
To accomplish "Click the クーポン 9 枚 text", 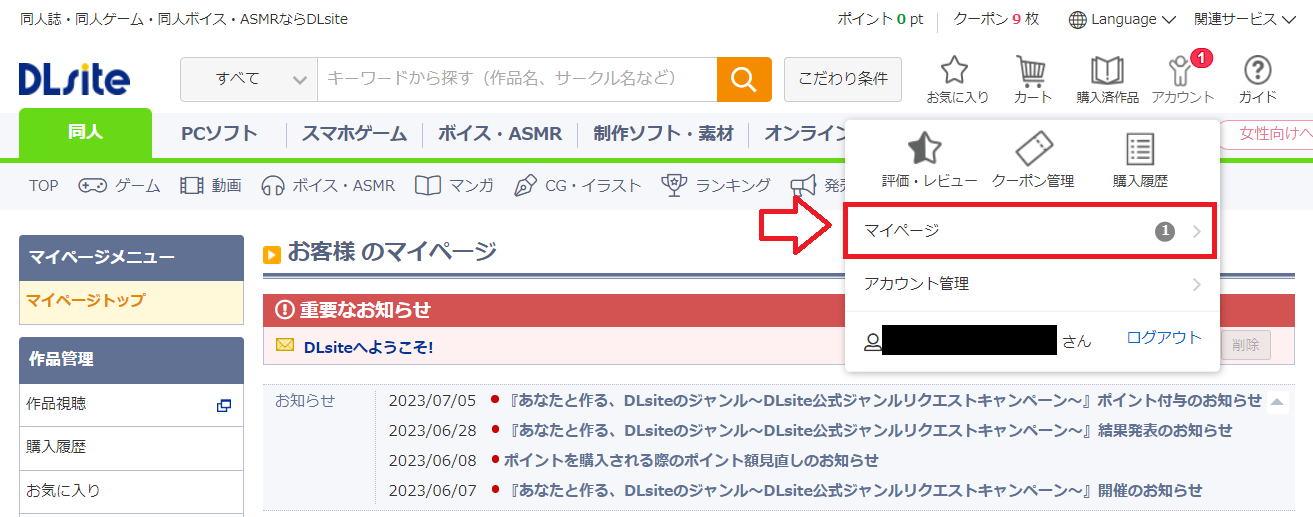I will 996,19.
